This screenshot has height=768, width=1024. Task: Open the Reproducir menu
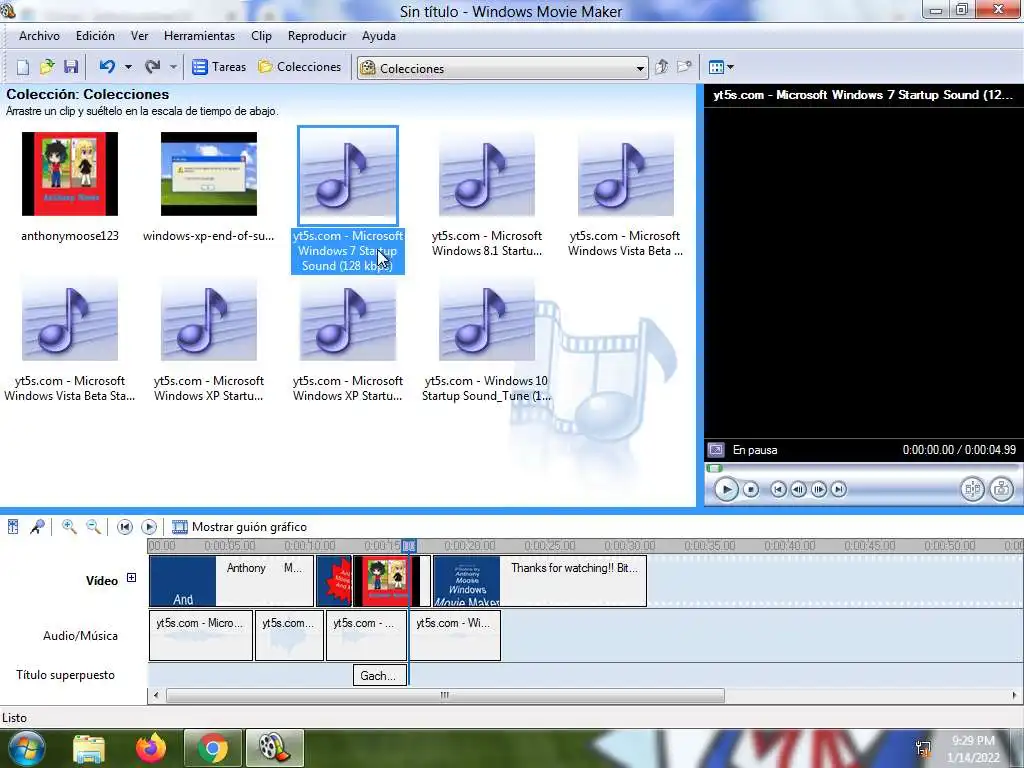[317, 36]
